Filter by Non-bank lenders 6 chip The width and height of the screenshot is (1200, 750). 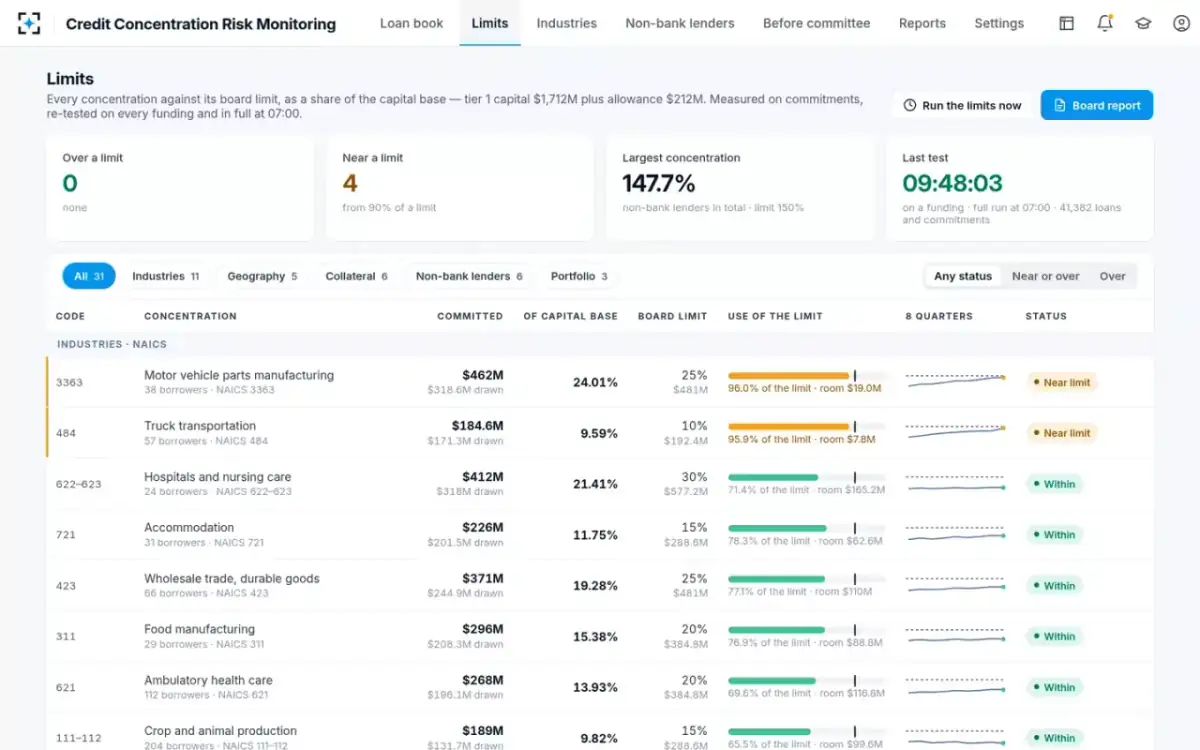[x=470, y=276]
